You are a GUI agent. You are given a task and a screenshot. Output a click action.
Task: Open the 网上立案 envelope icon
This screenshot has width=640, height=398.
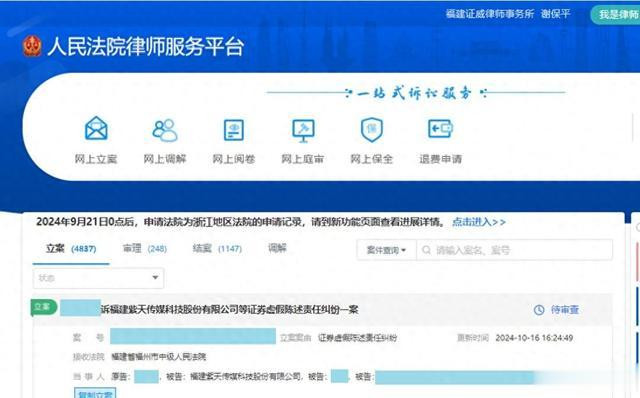[96, 128]
